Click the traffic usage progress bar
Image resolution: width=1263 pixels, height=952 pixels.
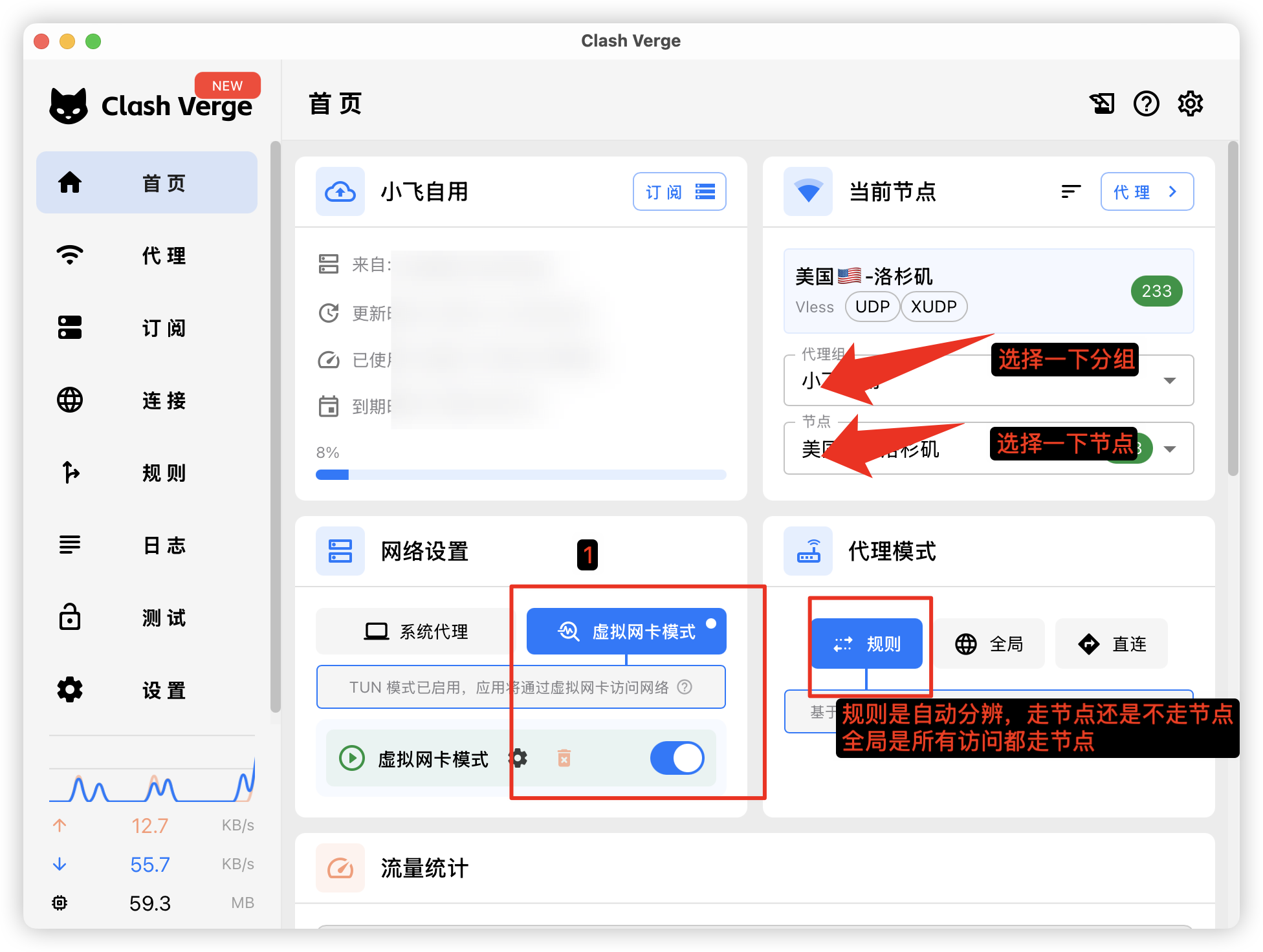(521, 475)
